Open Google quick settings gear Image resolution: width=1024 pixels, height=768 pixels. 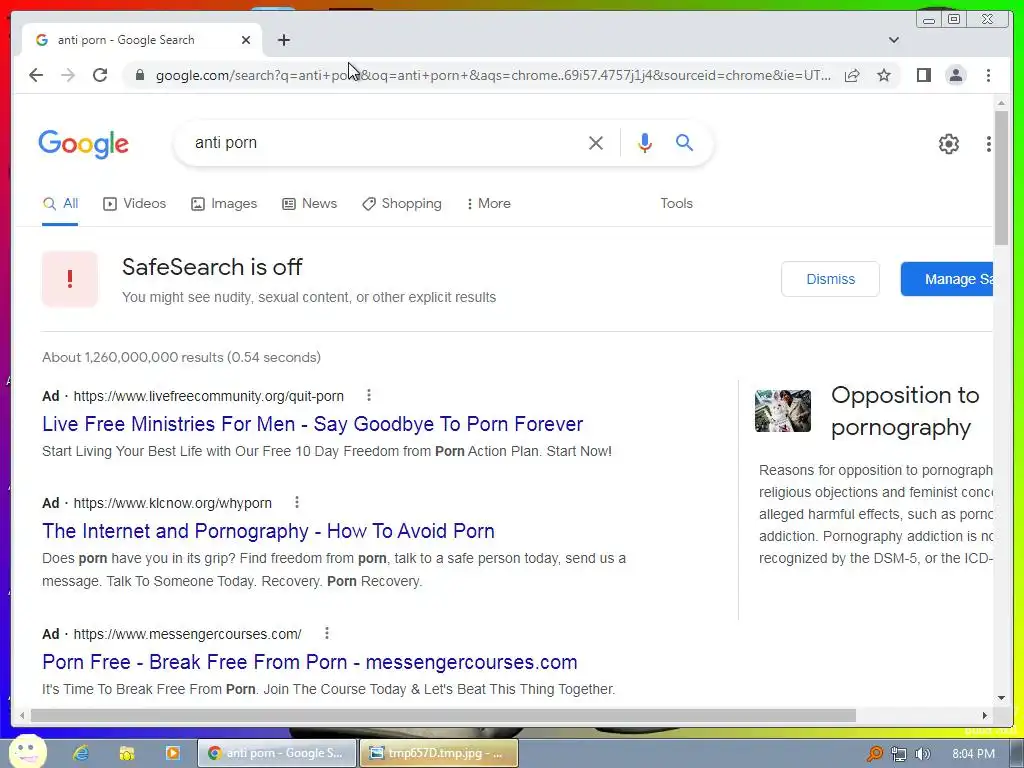click(948, 144)
